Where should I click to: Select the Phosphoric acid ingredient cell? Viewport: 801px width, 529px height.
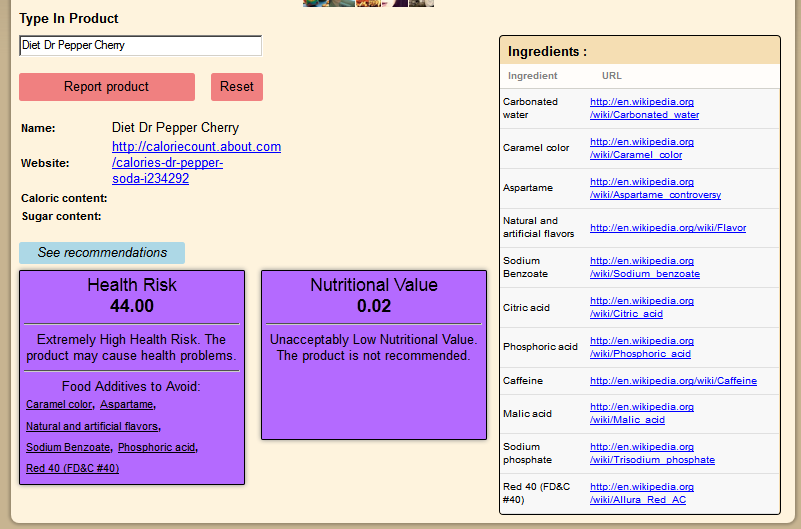pyautogui.click(x=540, y=347)
